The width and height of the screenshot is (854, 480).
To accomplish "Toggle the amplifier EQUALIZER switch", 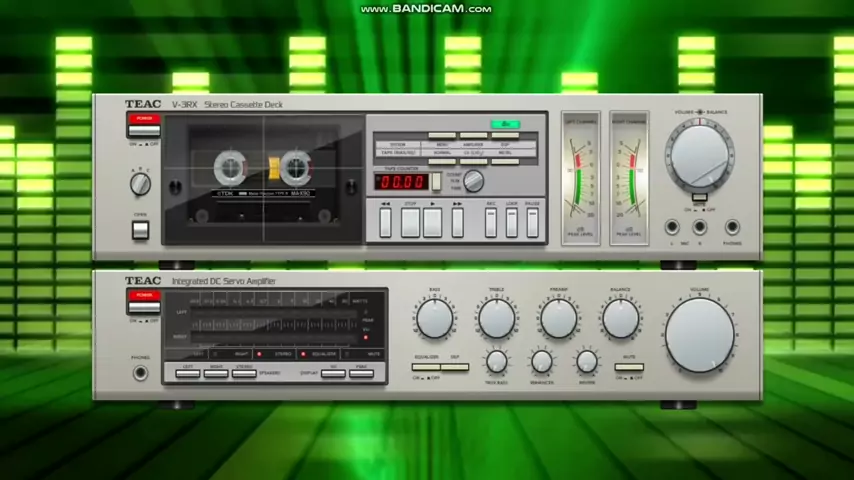I will tap(427, 367).
